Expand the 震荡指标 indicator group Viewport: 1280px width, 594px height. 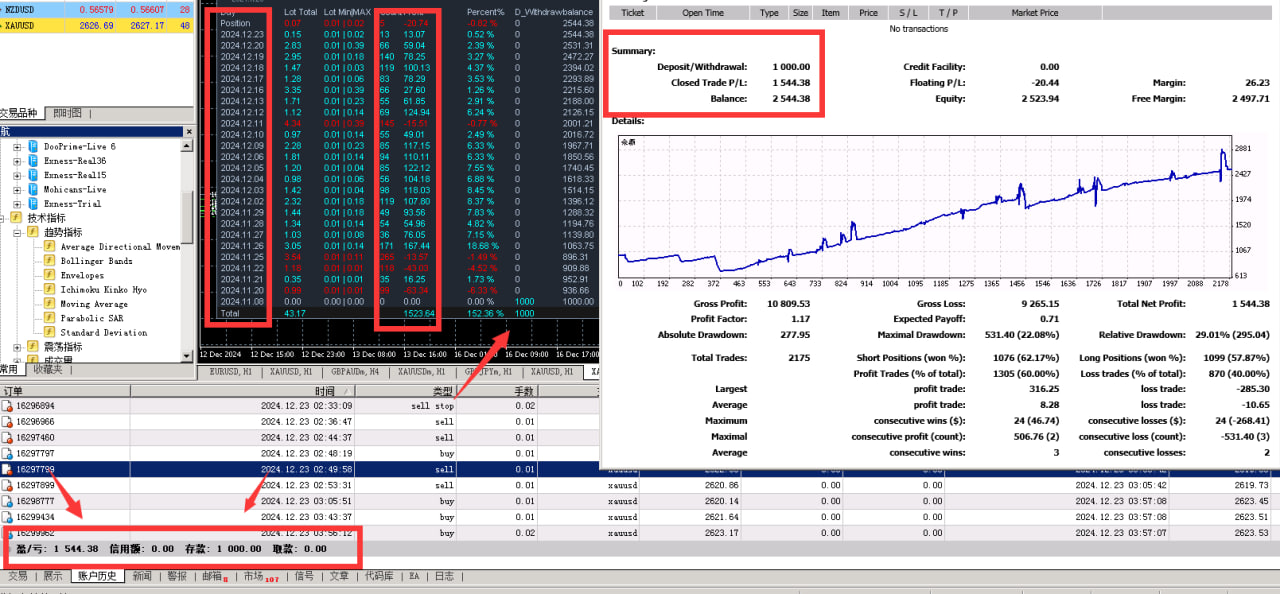click(x=16, y=346)
